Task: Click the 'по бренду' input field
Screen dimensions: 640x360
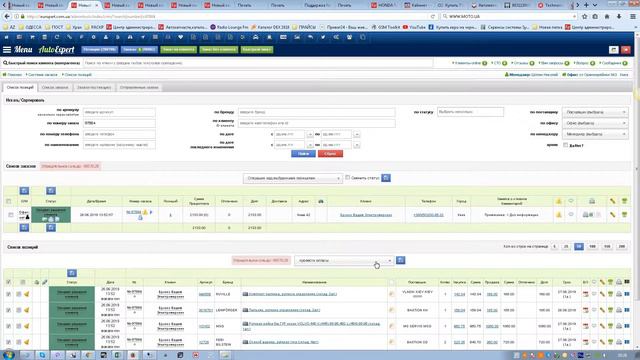Action: pyautogui.click(x=316, y=112)
